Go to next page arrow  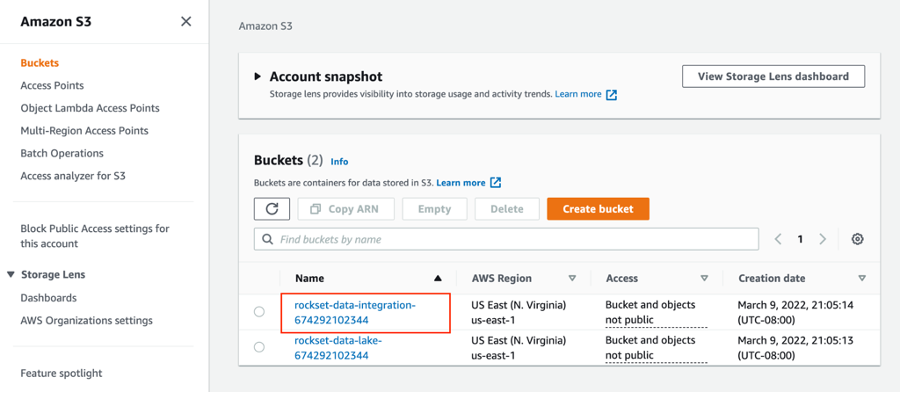823,239
